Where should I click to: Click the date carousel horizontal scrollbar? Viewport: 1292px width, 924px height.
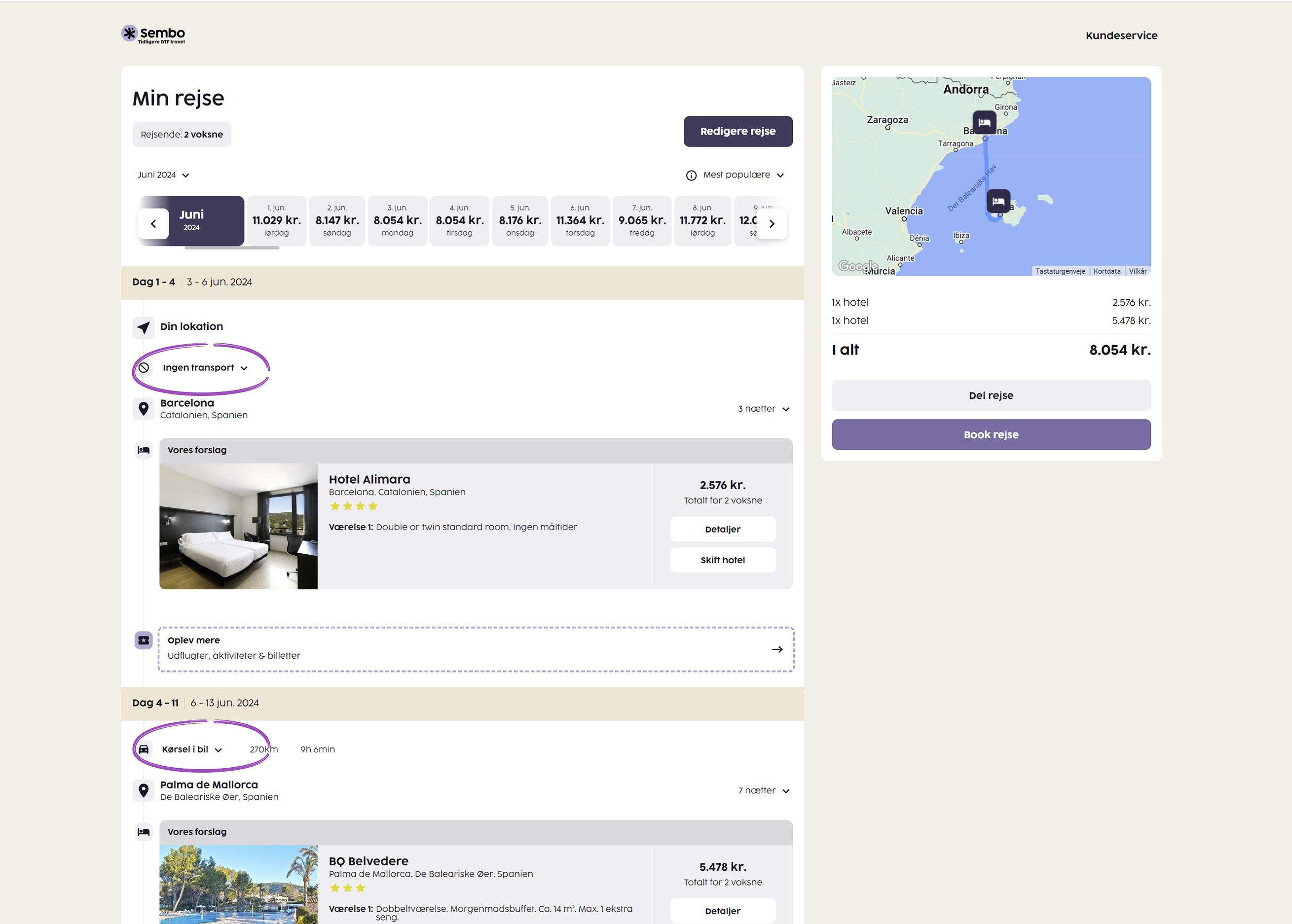coord(232,248)
